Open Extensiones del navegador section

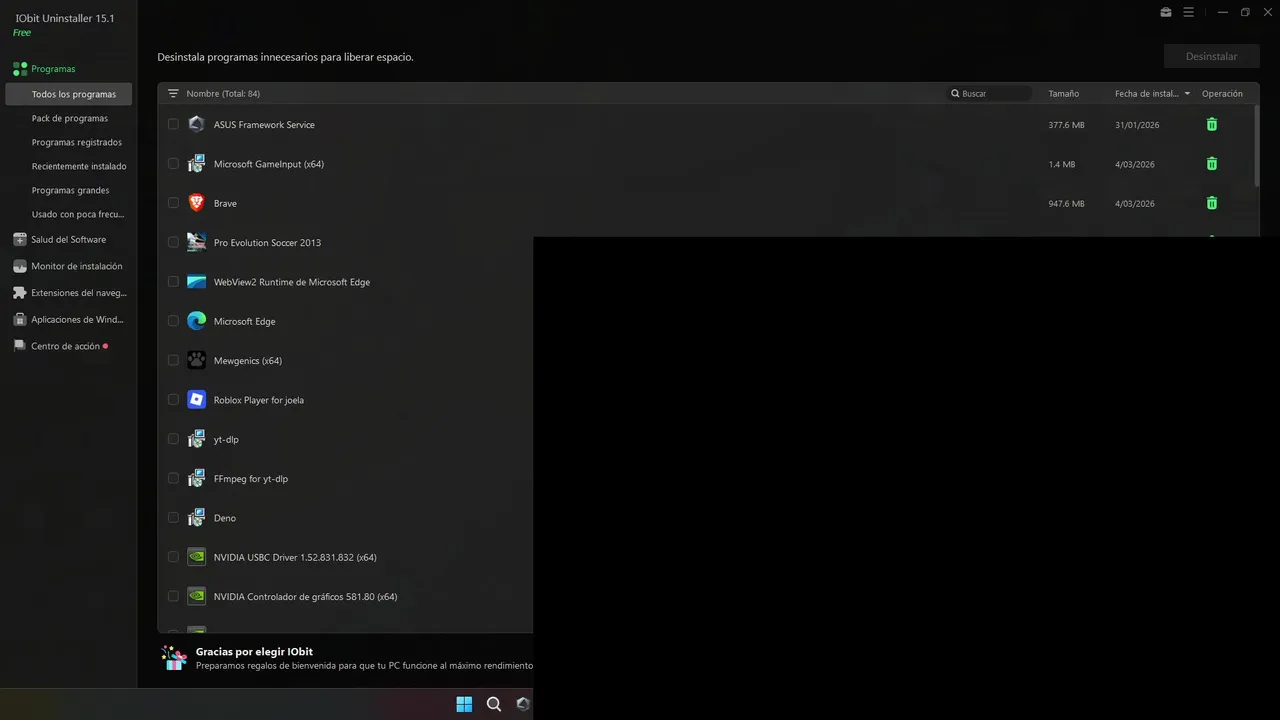(x=68, y=293)
